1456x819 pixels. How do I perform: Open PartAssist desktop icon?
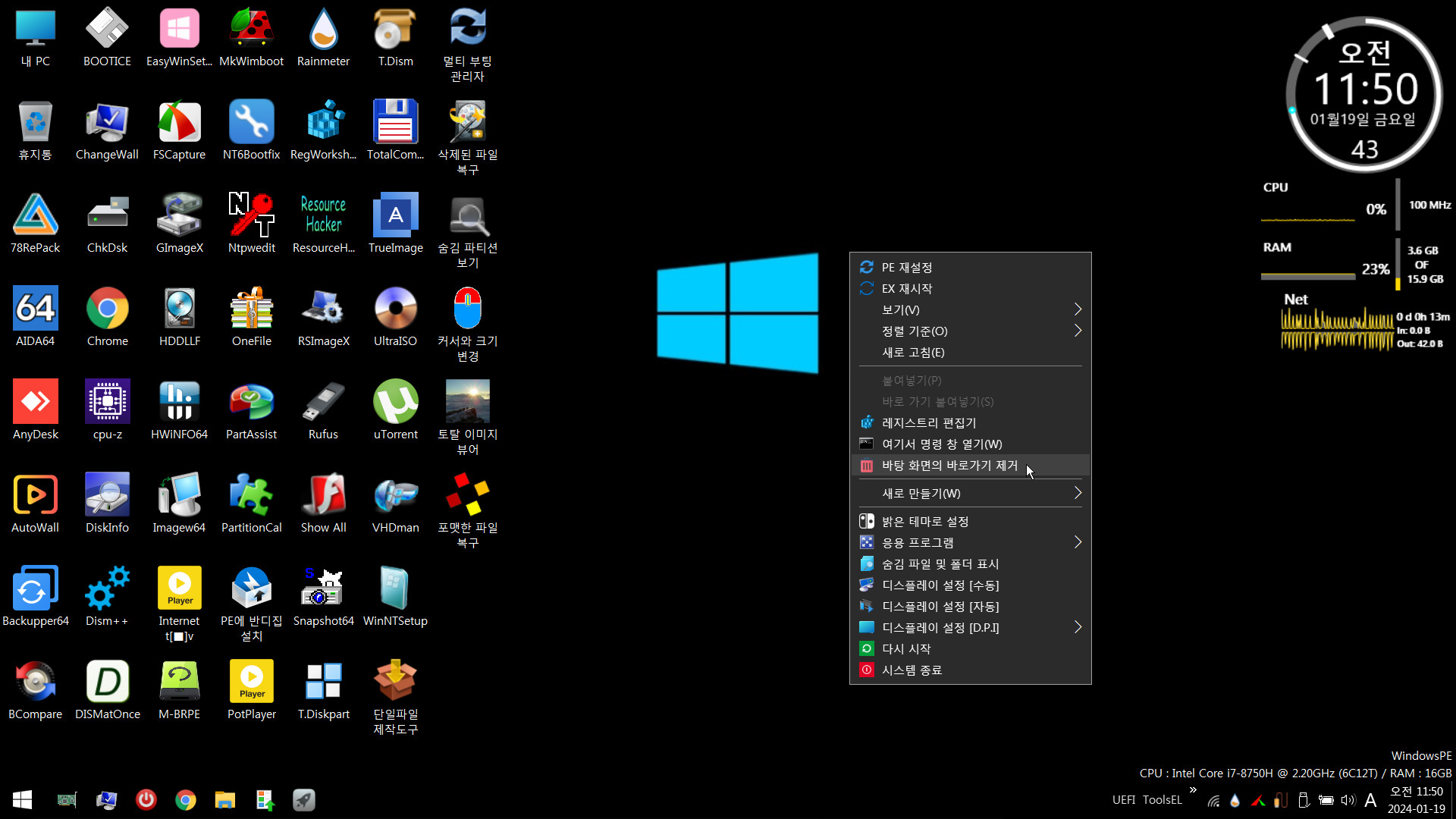pos(251,409)
